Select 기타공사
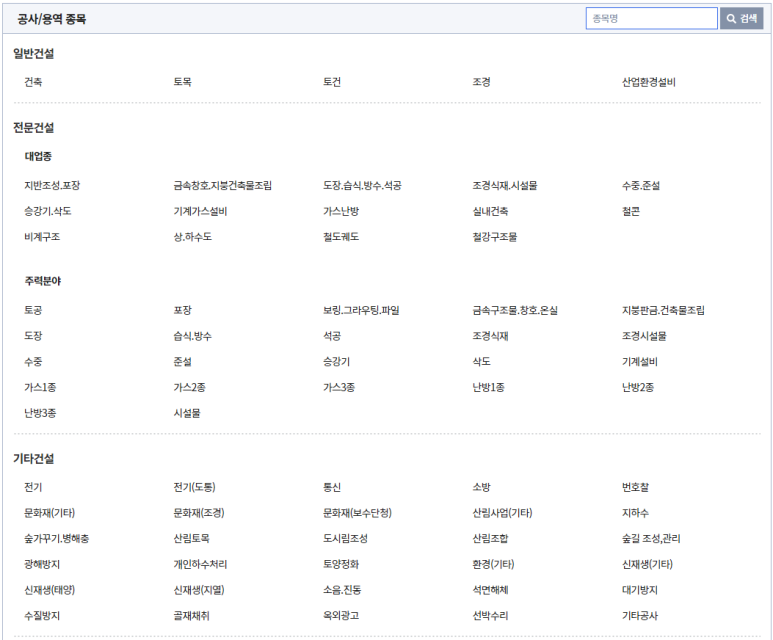The height and width of the screenshot is (640, 773). tap(639, 616)
